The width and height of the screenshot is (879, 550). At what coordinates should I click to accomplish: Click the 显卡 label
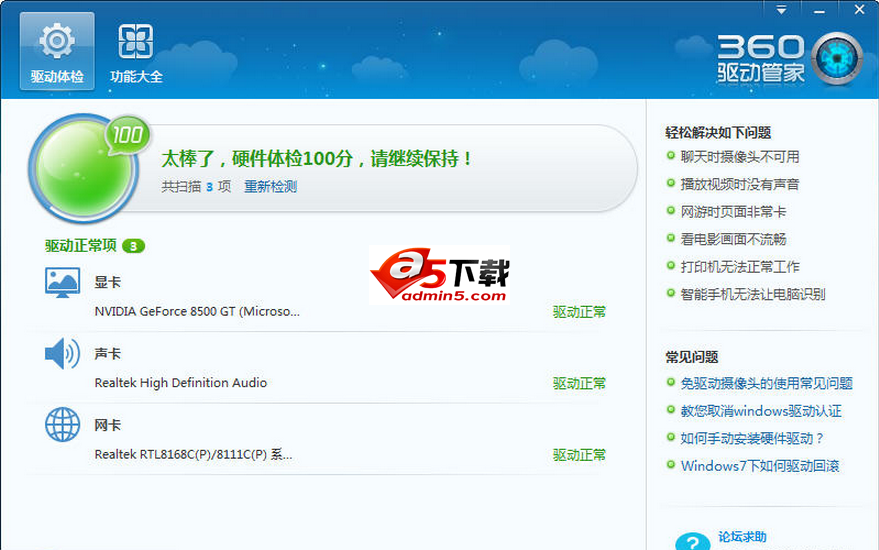(x=108, y=282)
